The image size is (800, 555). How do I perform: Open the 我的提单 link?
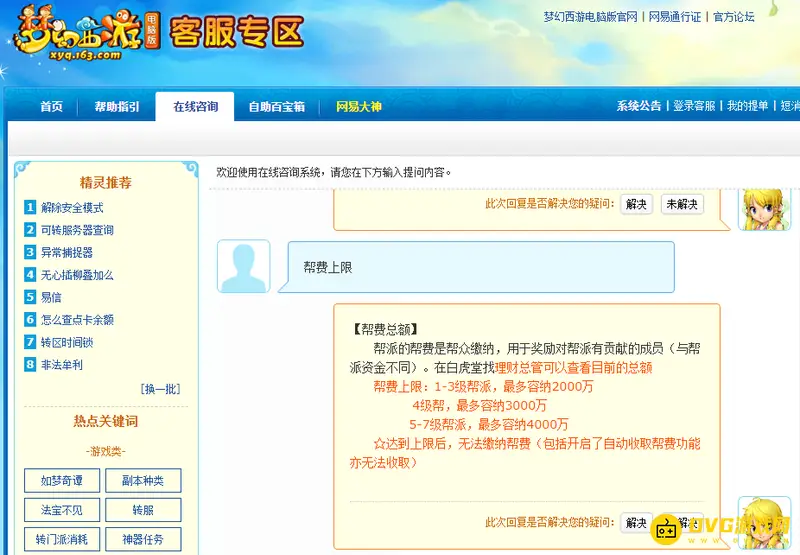[747, 106]
